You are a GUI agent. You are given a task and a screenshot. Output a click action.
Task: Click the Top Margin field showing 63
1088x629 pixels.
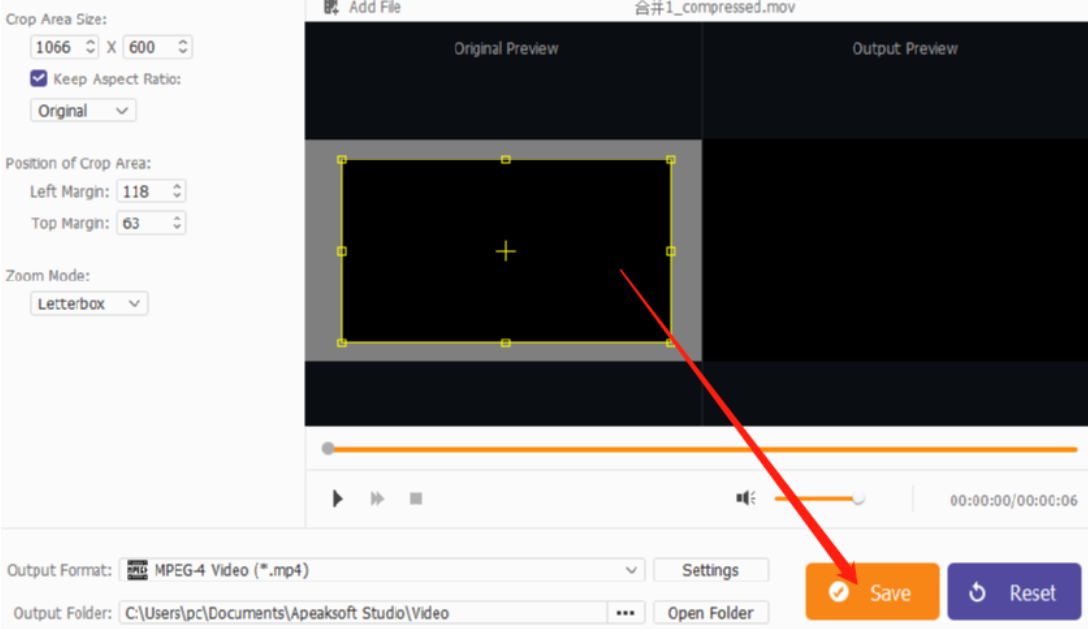click(x=151, y=223)
